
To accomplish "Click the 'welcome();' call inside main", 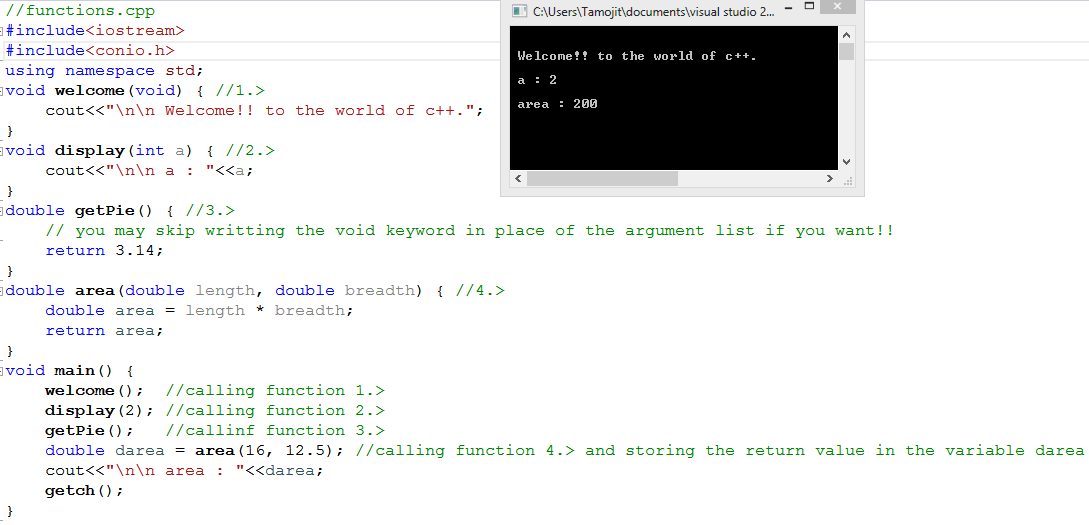I will [95, 390].
